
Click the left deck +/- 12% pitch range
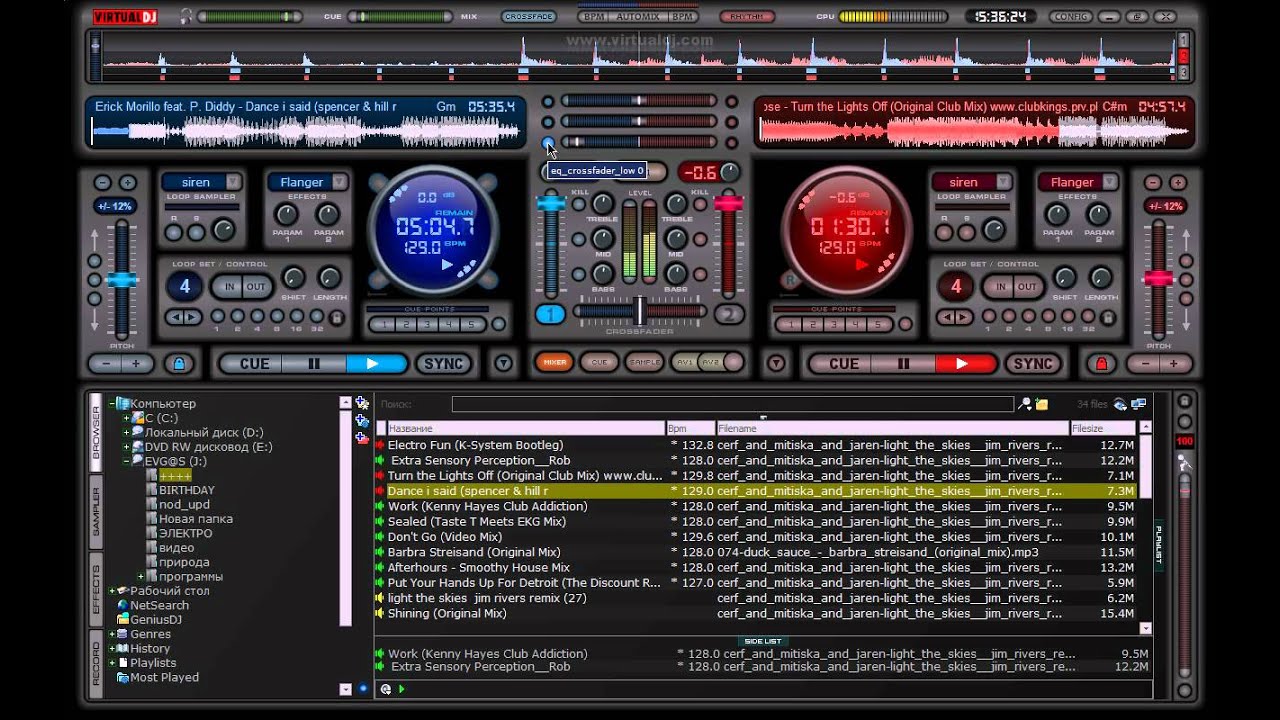click(x=114, y=206)
